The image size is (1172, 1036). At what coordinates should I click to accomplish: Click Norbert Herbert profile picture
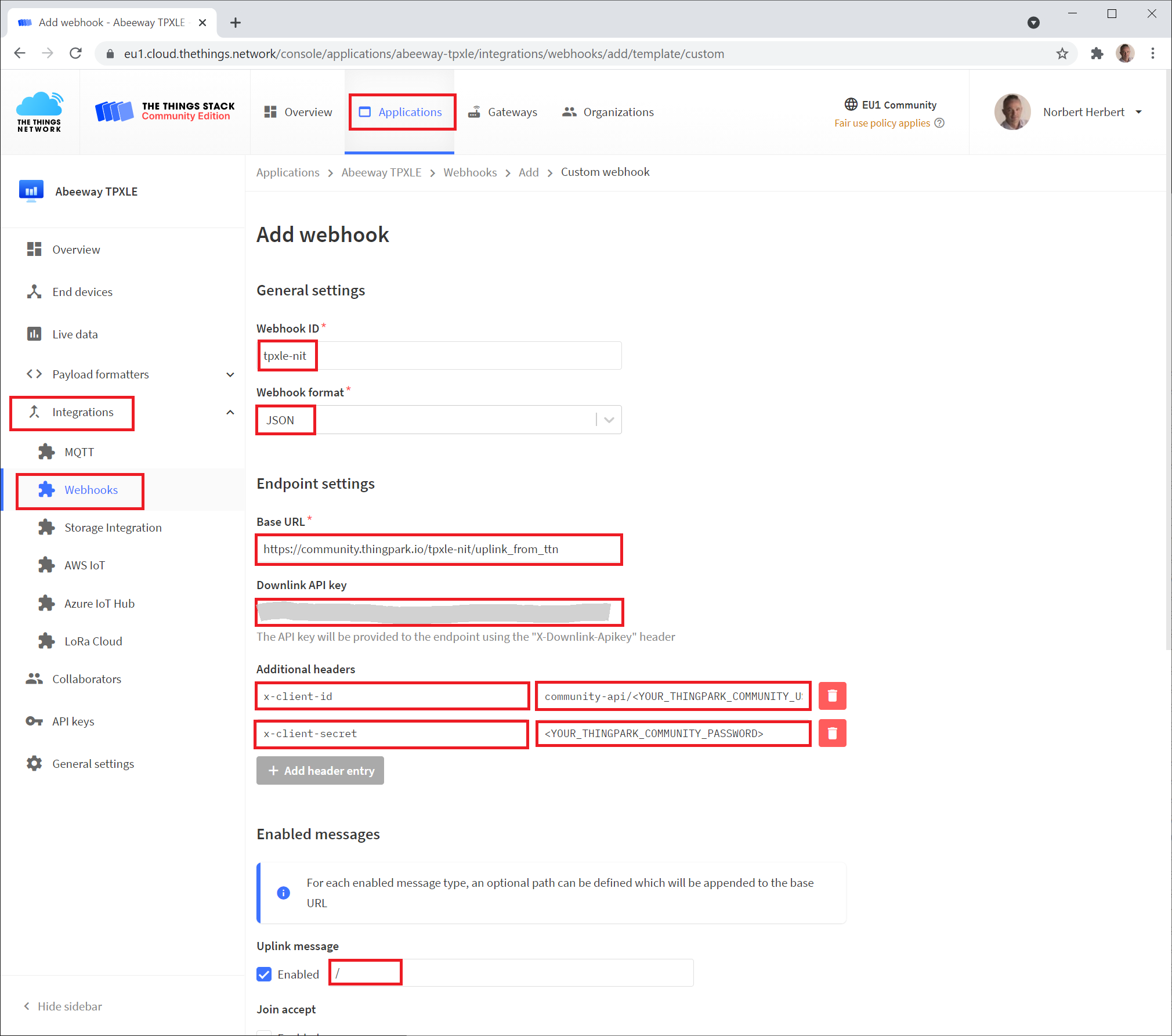1012,112
